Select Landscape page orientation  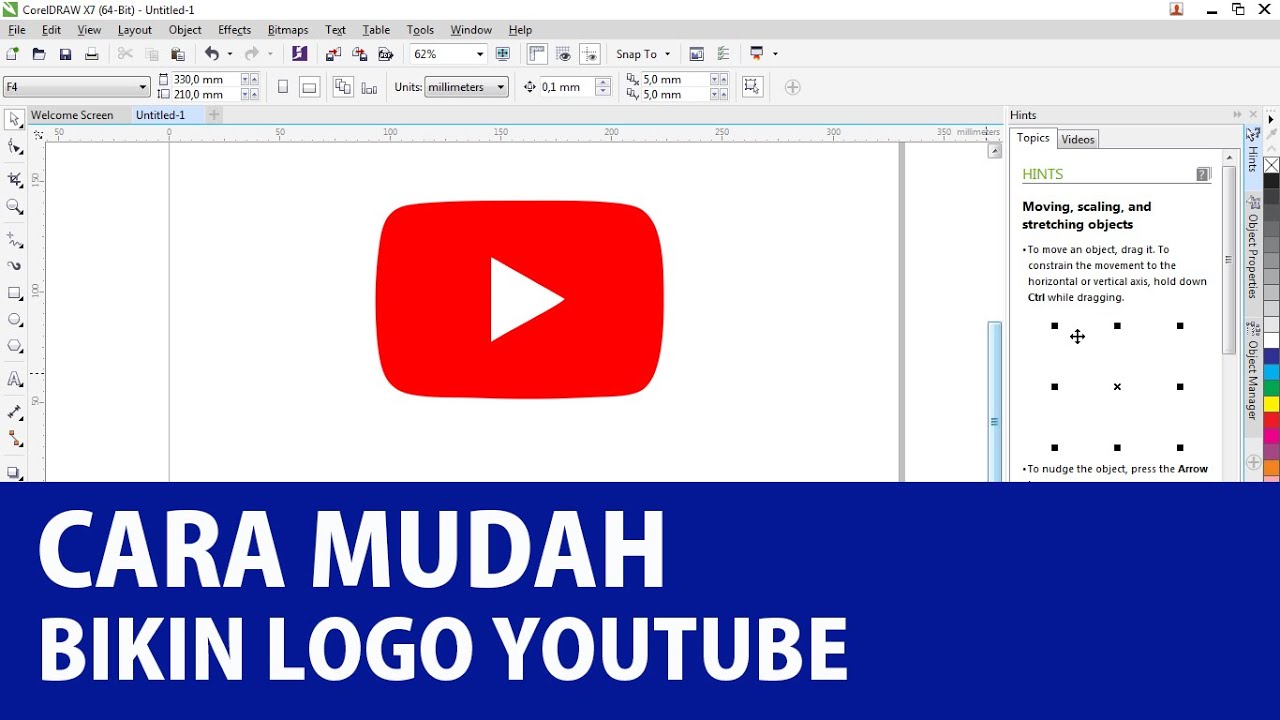coord(309,87)
